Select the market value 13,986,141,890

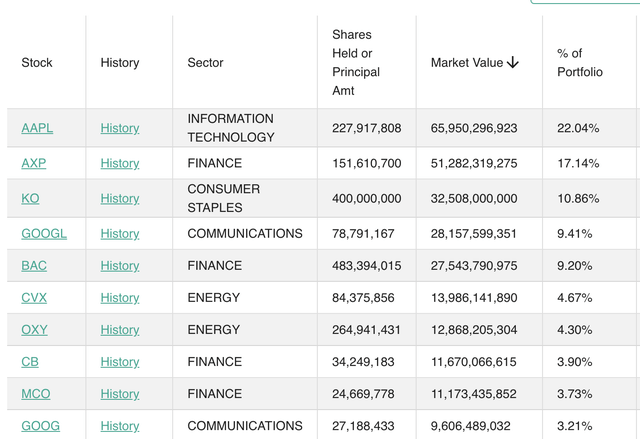pos(474,297)
